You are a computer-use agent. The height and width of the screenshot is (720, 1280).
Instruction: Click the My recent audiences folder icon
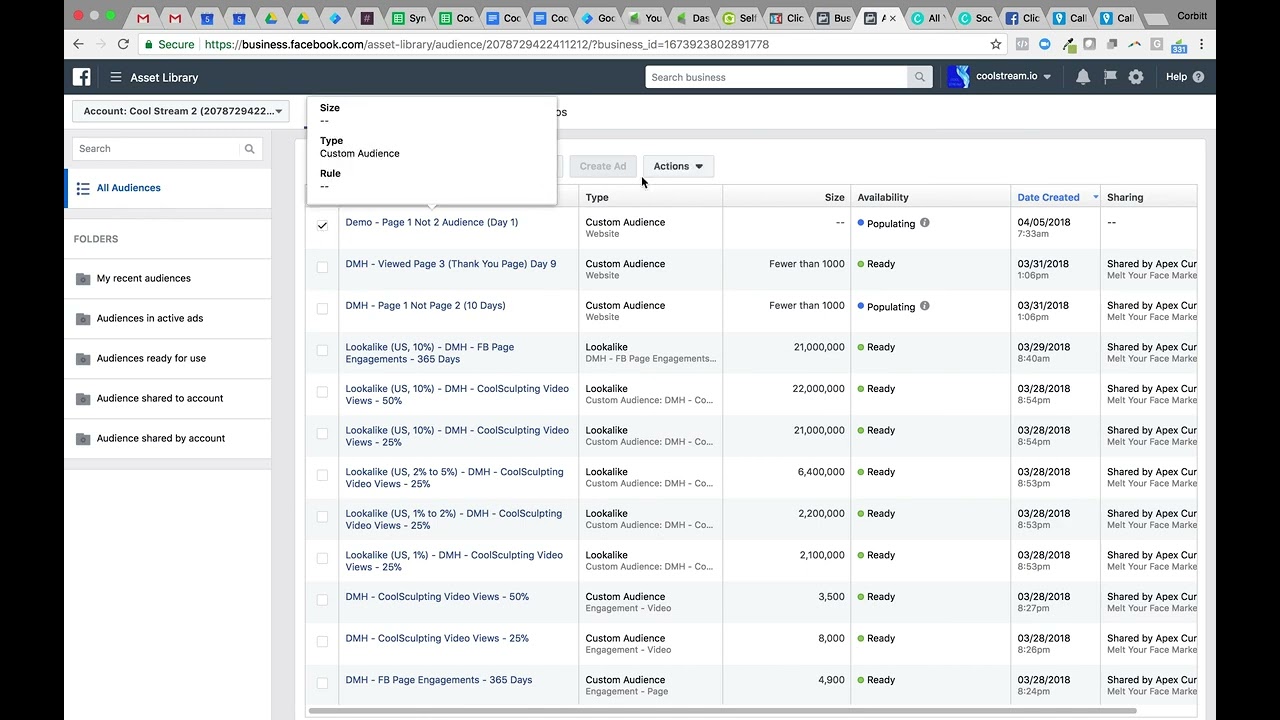(x=83, y=279)
